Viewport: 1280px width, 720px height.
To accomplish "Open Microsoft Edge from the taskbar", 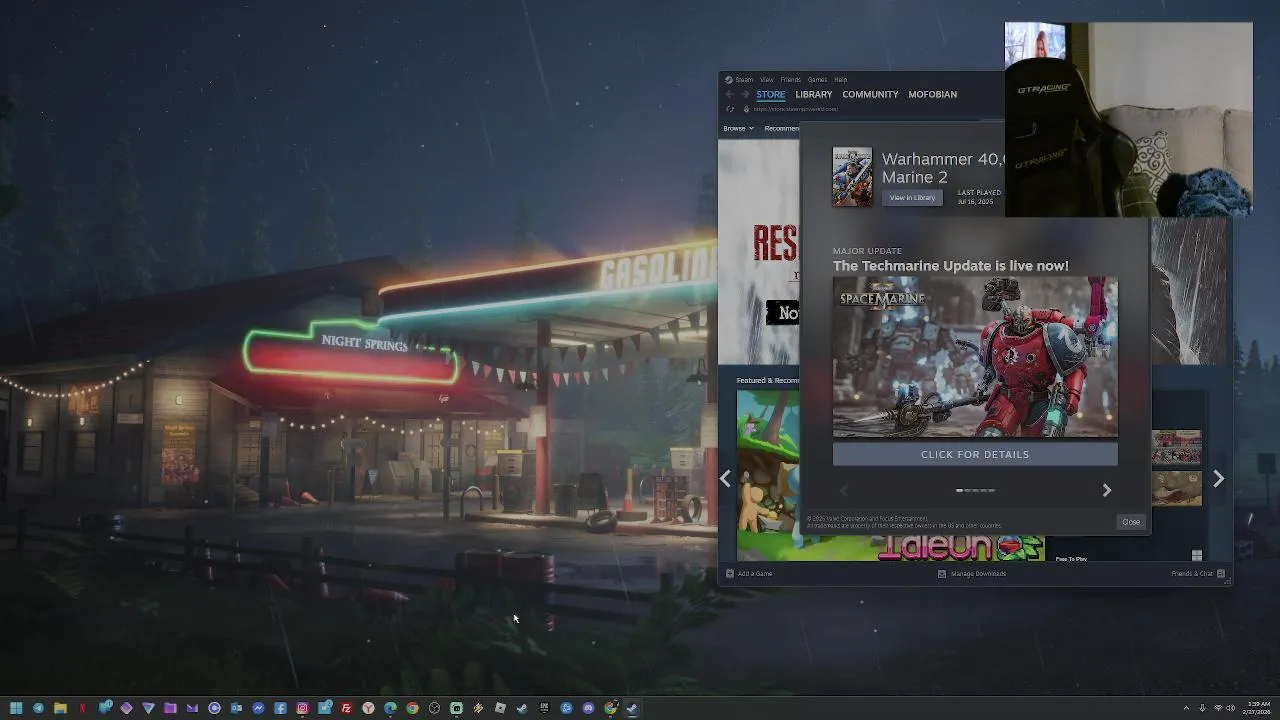I will 390,708.
